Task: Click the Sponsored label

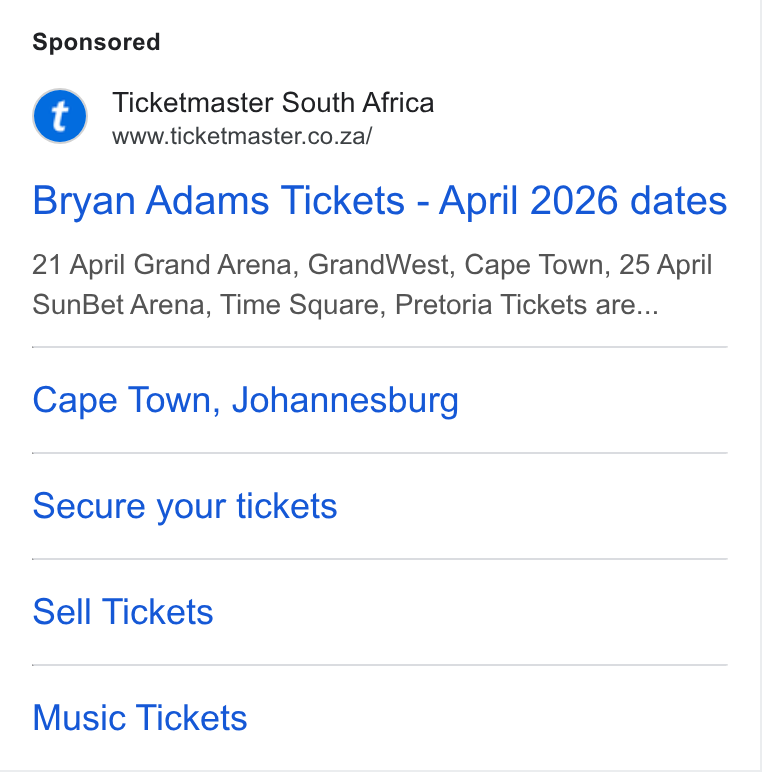Action: coord(96,42)
